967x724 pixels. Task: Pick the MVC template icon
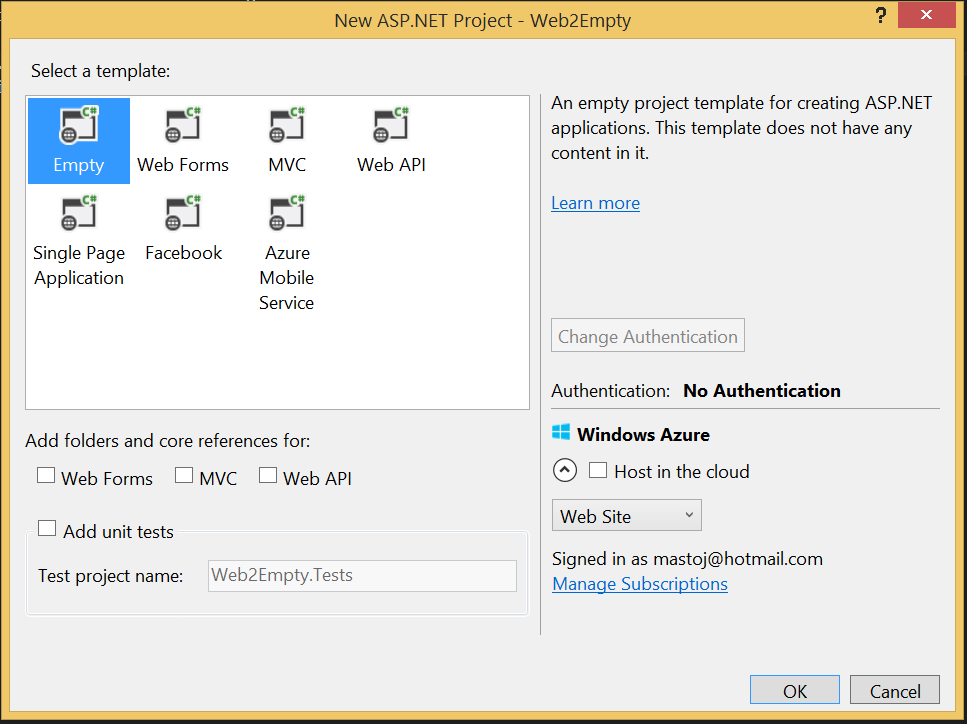287,125
